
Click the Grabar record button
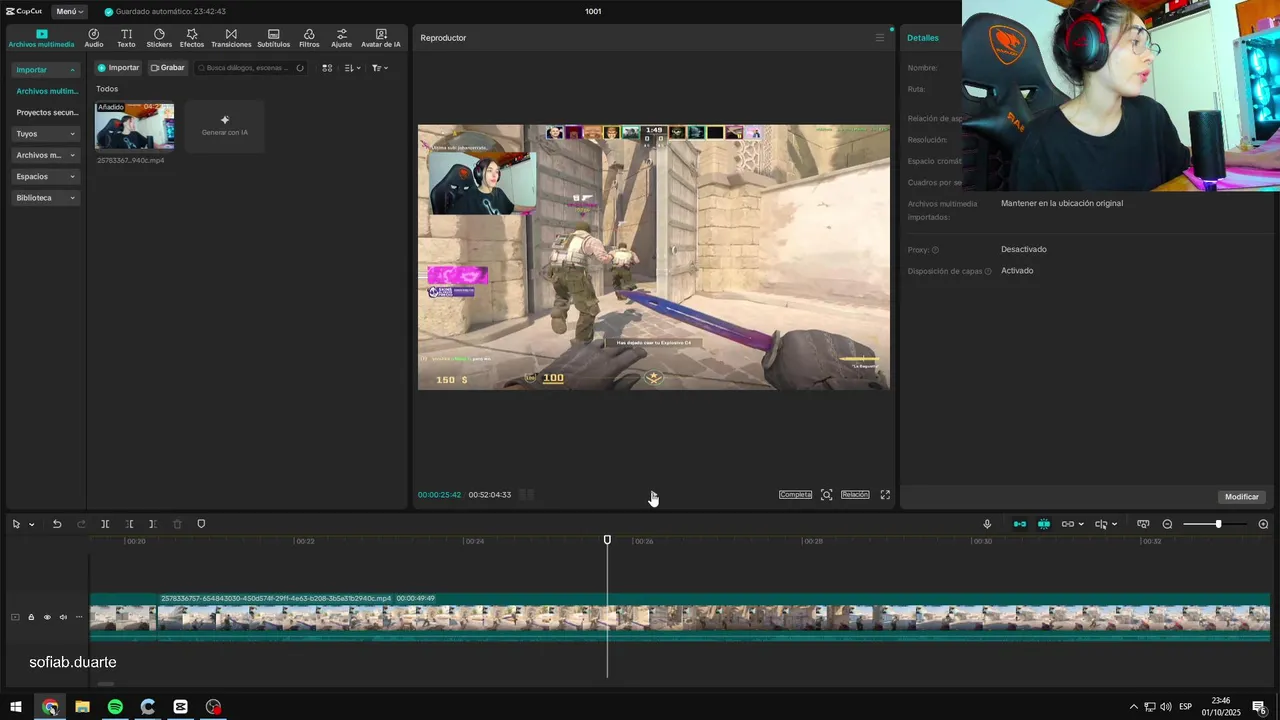[168, 68]
